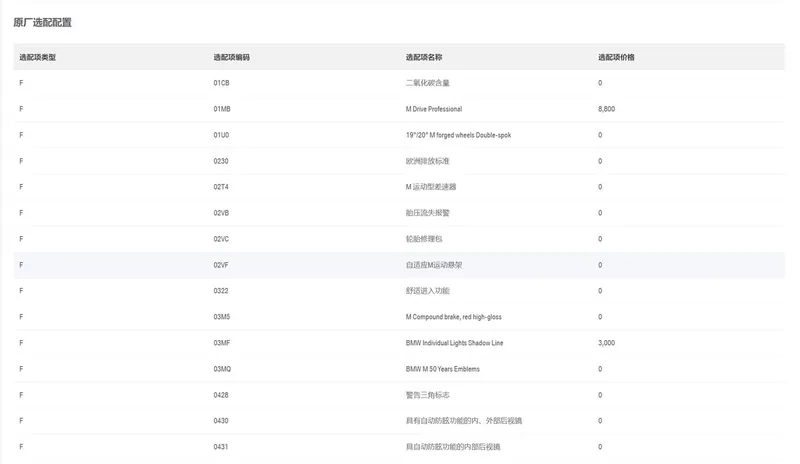This screenshot has height=464, width=800.
Task: Select the 二氧化碳含量 option name
Action: point(428,83)
